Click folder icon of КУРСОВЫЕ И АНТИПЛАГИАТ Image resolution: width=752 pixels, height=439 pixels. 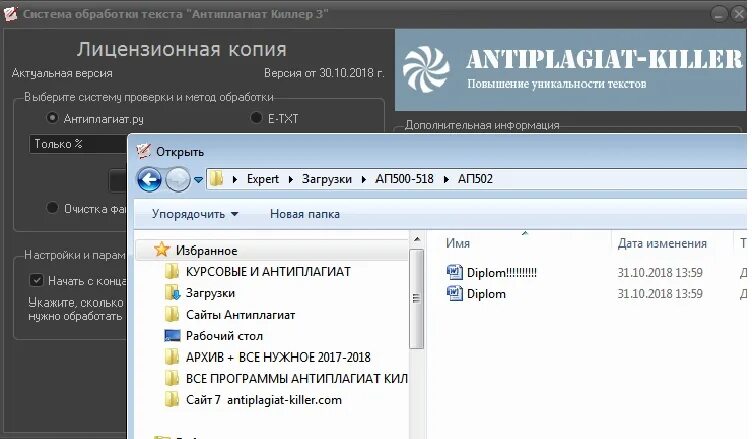[171, 271]
